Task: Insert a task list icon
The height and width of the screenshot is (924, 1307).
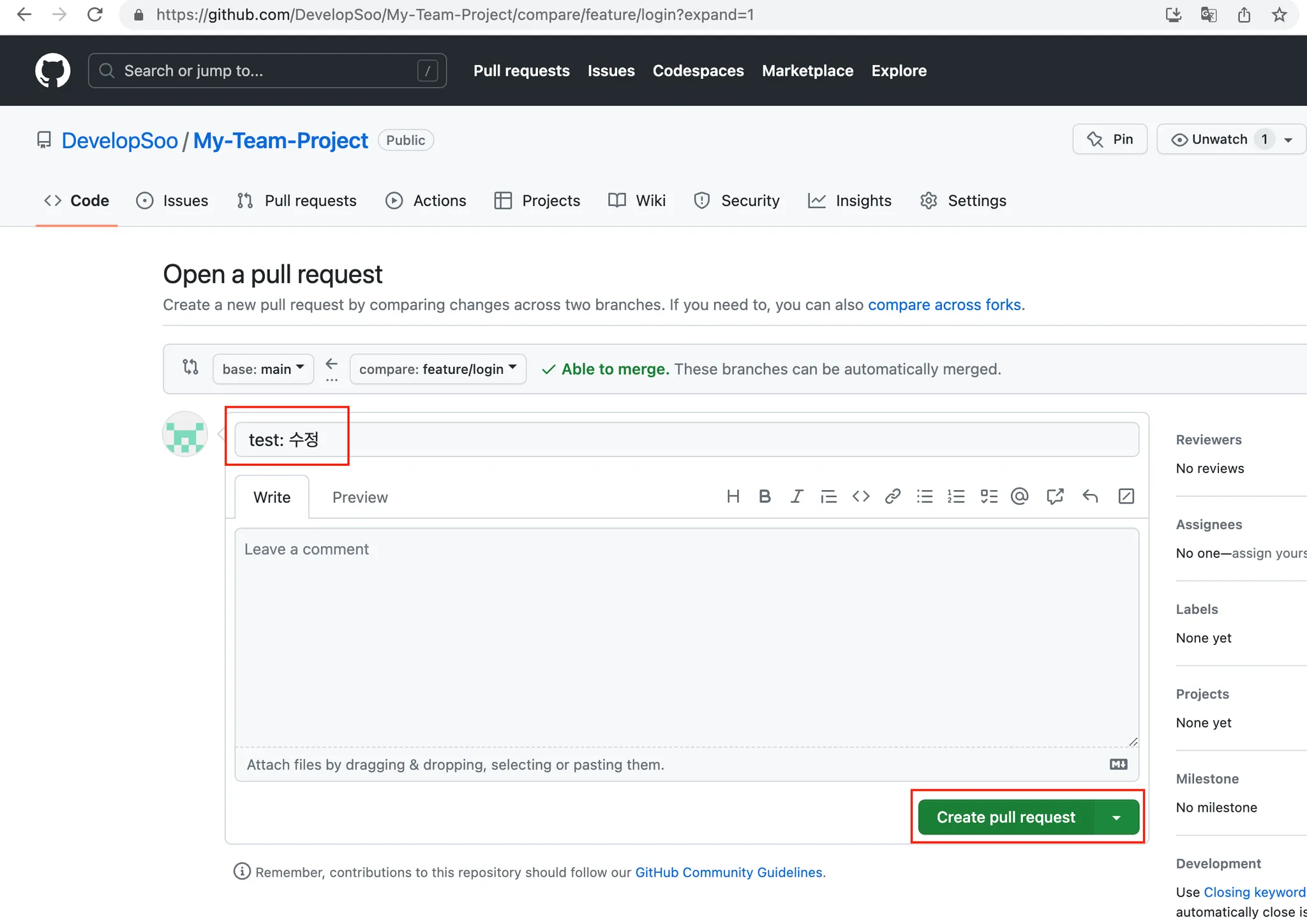Action: [x=989, y=496]
